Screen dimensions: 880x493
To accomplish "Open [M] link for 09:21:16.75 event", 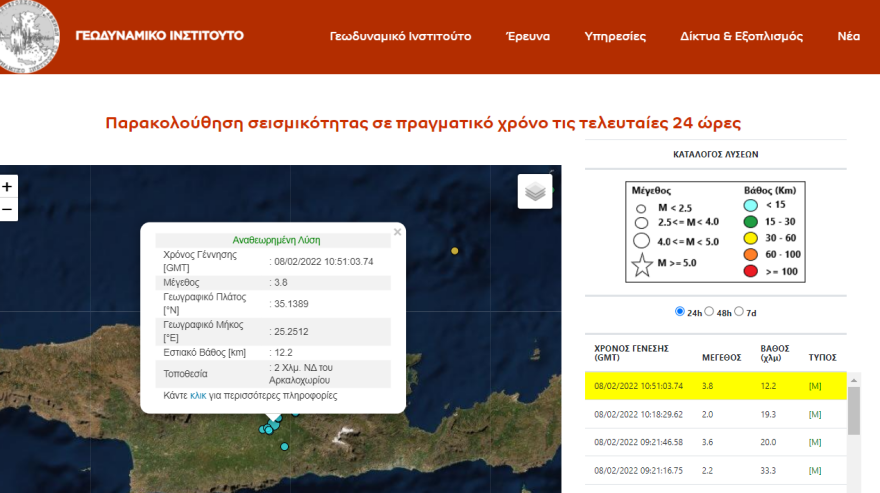I will tap(815, 471).
